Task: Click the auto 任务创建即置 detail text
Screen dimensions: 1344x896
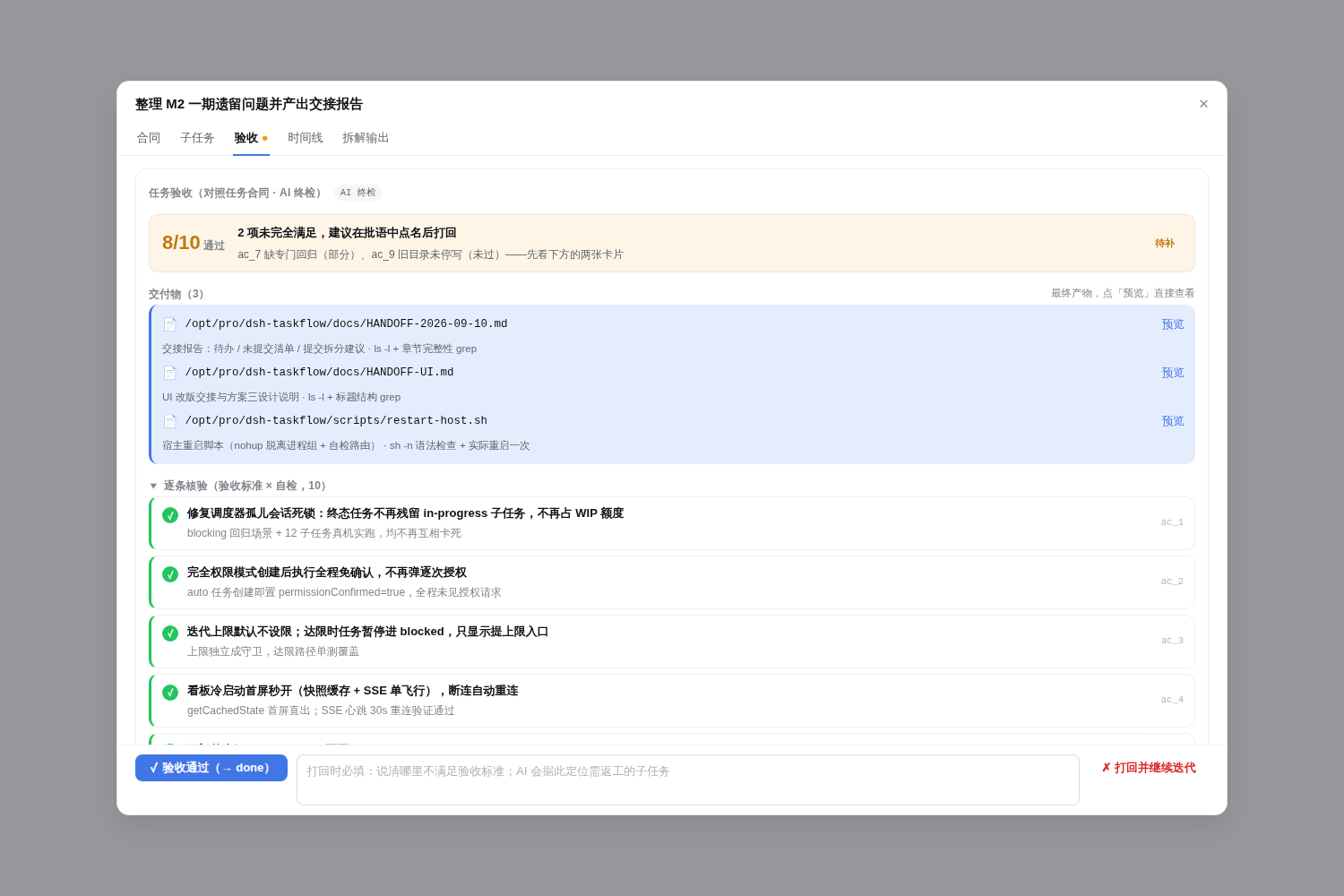Action: coord(344,592)
